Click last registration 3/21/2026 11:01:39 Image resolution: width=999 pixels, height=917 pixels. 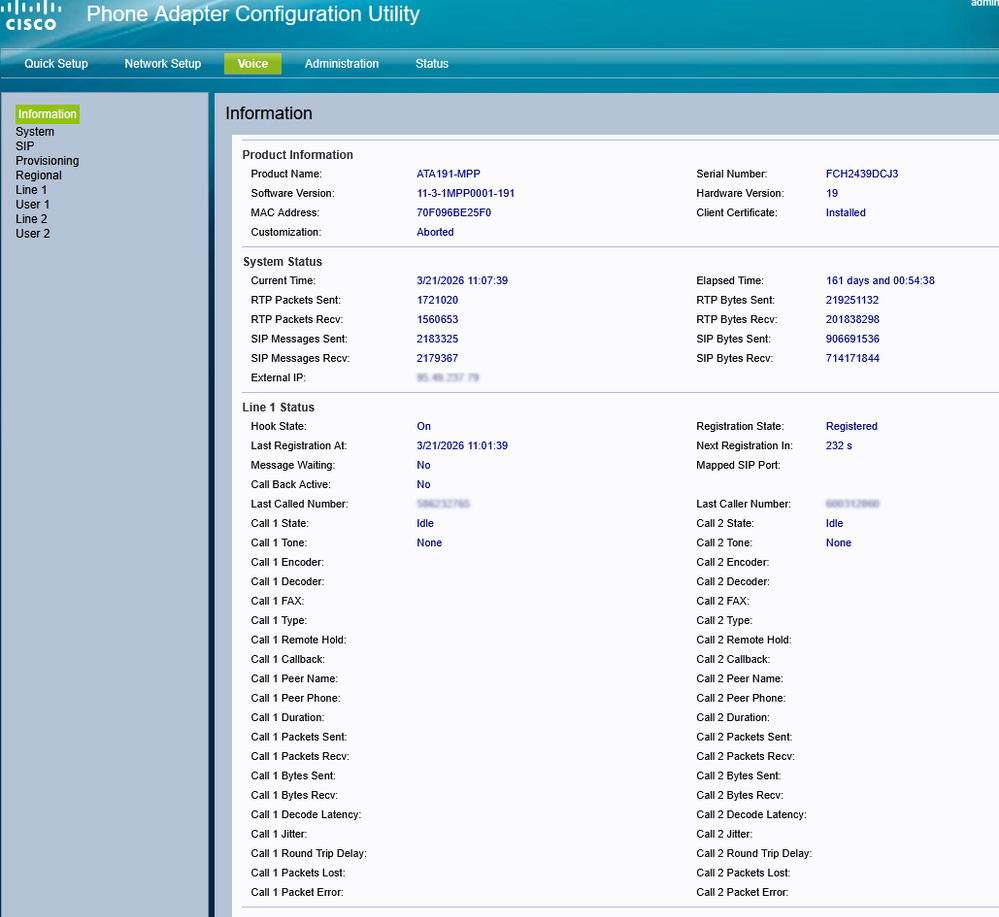tap(462, 445)
